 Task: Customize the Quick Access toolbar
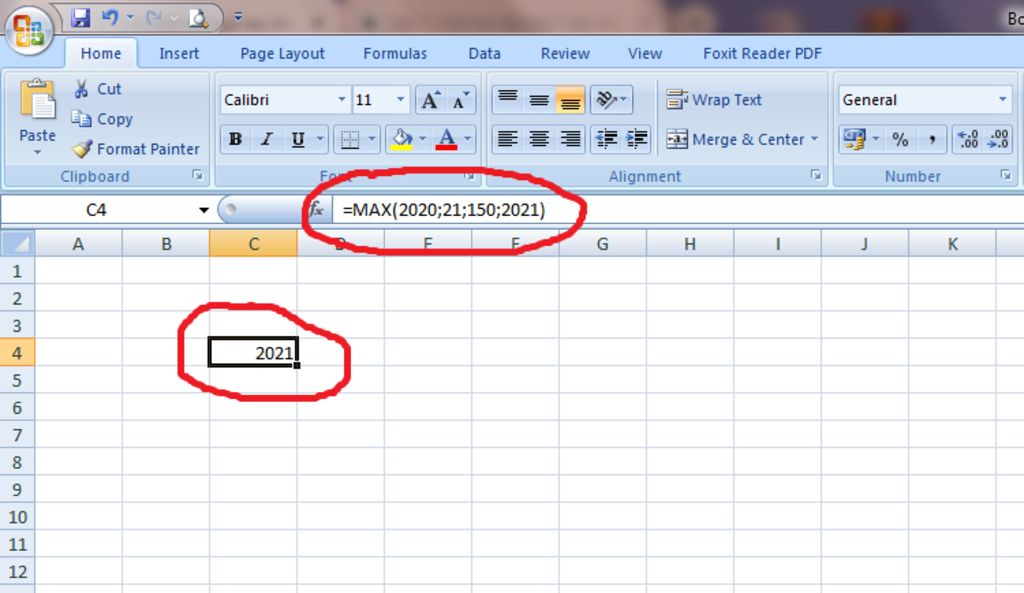coord(238,18)
